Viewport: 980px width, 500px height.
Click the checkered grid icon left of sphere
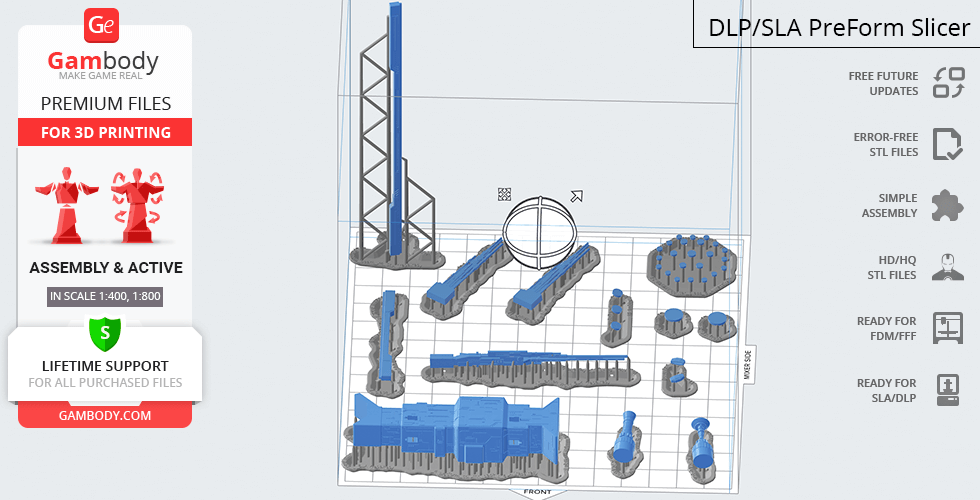(x=505, y=194)
